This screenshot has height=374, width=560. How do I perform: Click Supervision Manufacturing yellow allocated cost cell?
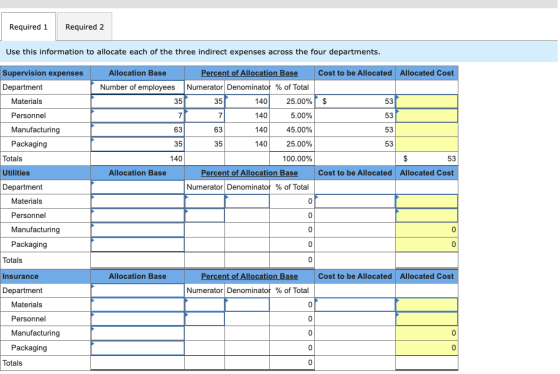[427, 130]
